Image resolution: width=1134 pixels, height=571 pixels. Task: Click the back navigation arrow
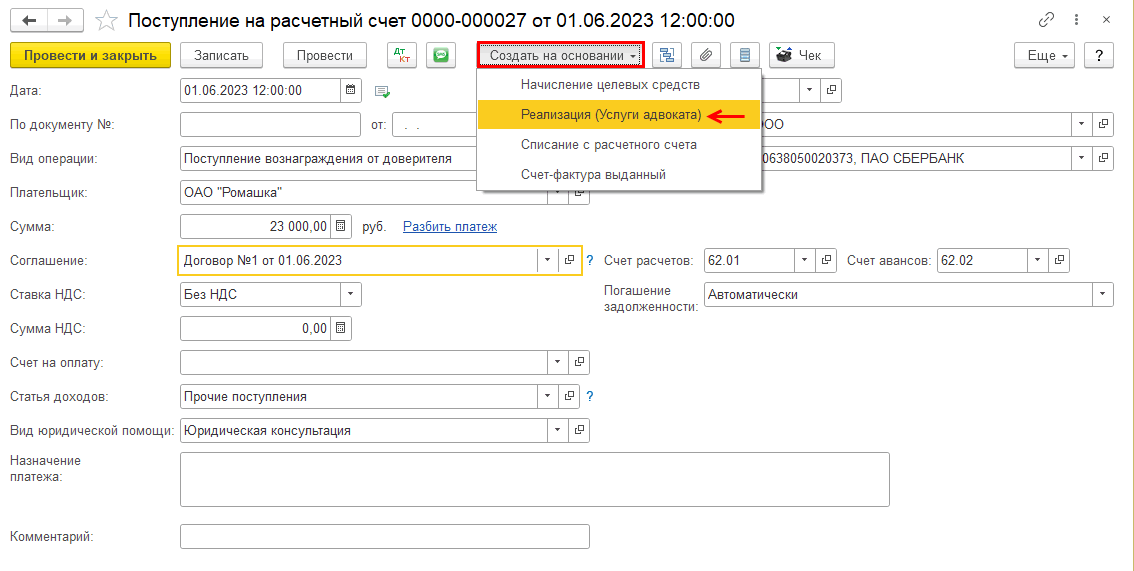[x=30, y=20]
